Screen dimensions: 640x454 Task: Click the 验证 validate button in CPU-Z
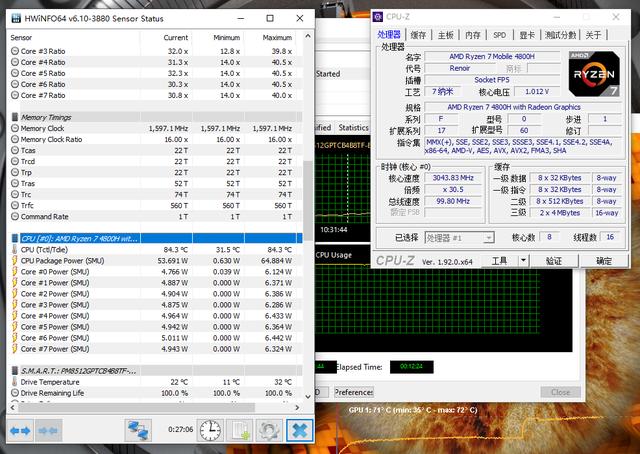[x=553, y=260]
